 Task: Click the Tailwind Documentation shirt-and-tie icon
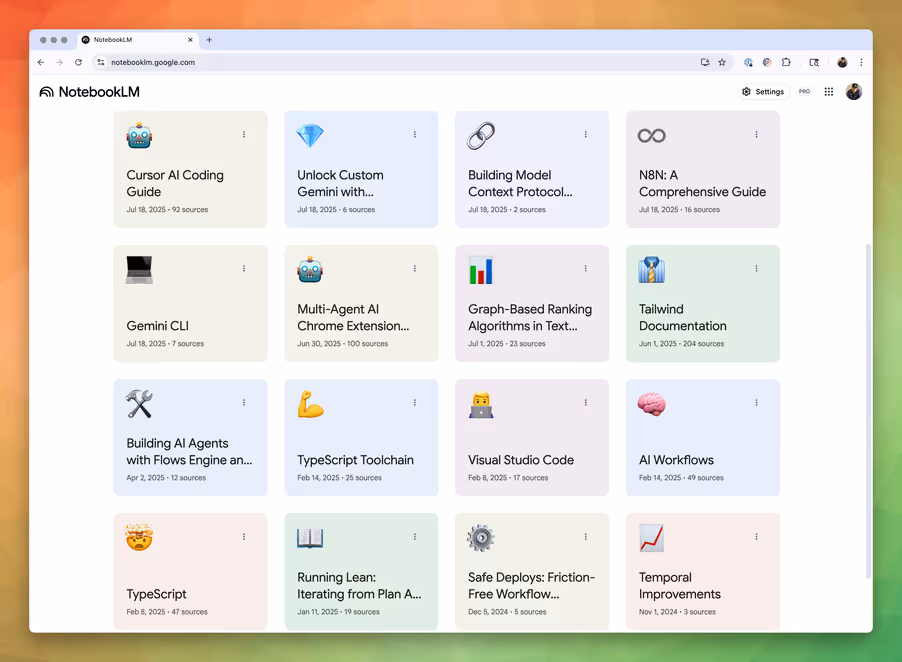coord(651,270)
